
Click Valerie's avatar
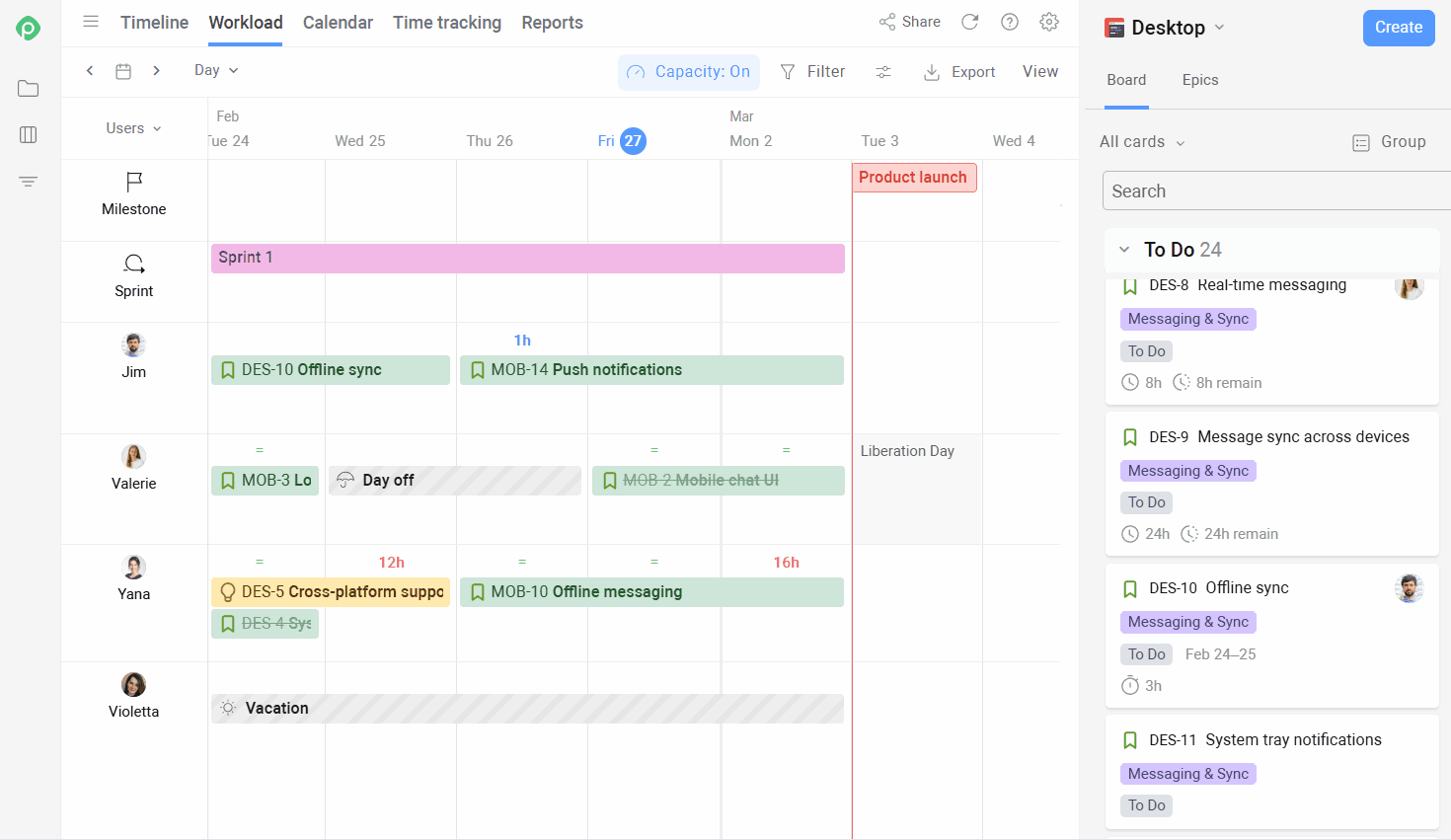point(134,456)
